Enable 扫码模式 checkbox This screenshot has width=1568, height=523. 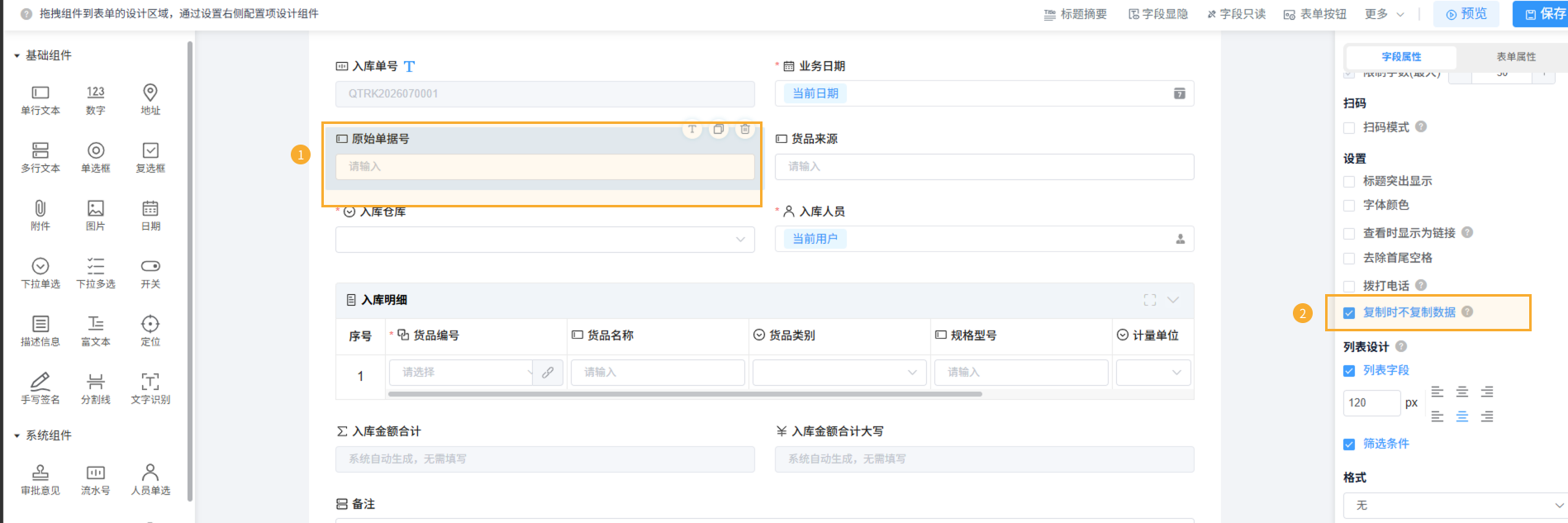point(1349,128)
